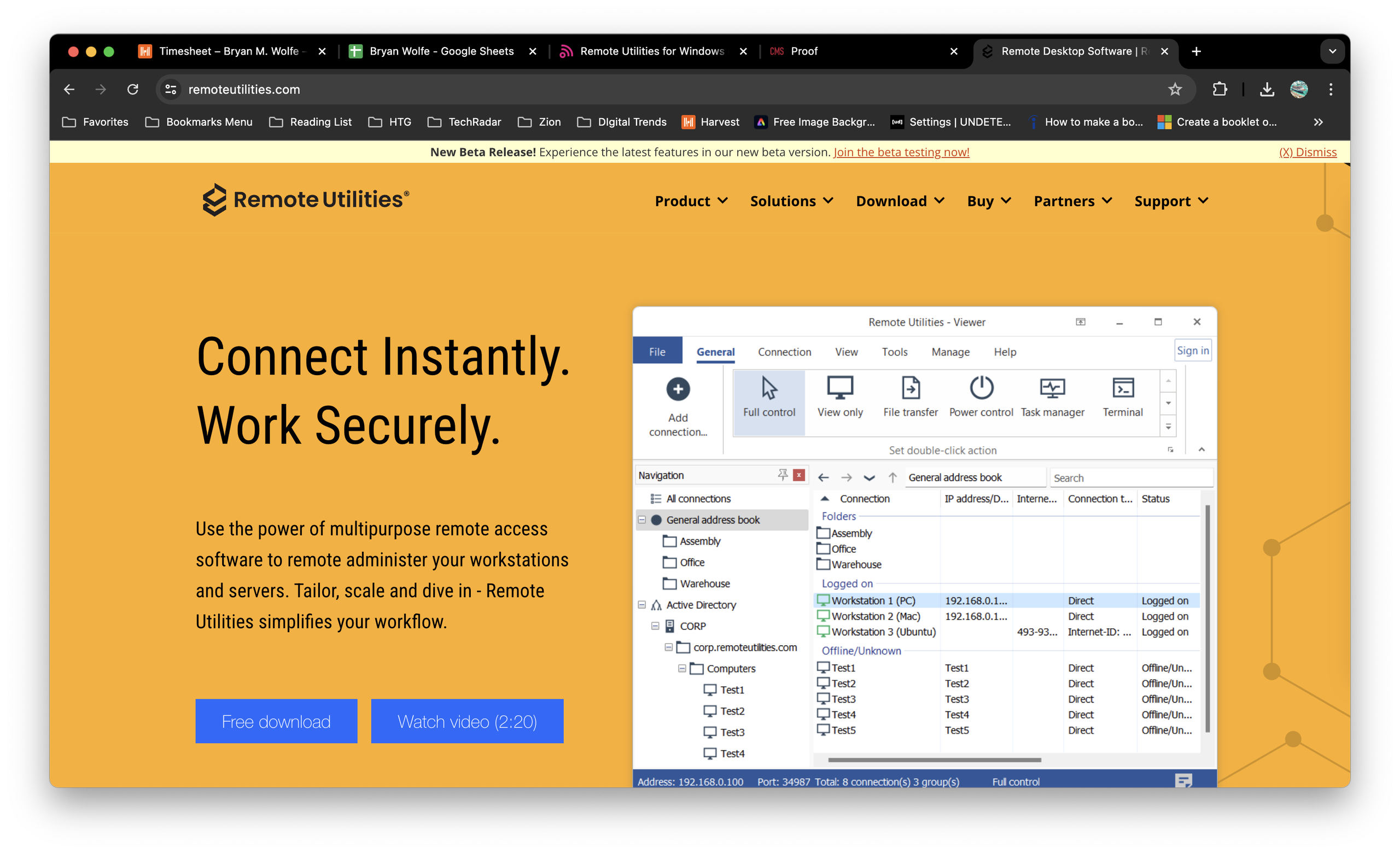Image resolution: width=1400 pixels, height=853 pixels.
Task: Dismiss the beta release banner
Action: pos(1307,152)
